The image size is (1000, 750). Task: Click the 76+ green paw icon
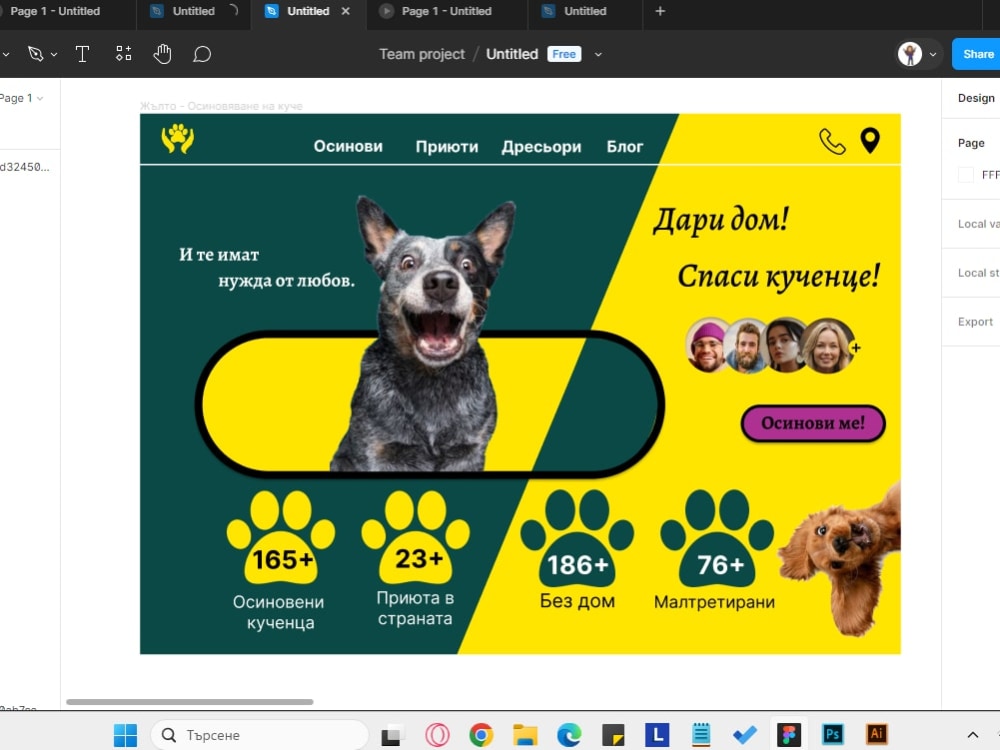pyautogui.click(x=717, y=538)
